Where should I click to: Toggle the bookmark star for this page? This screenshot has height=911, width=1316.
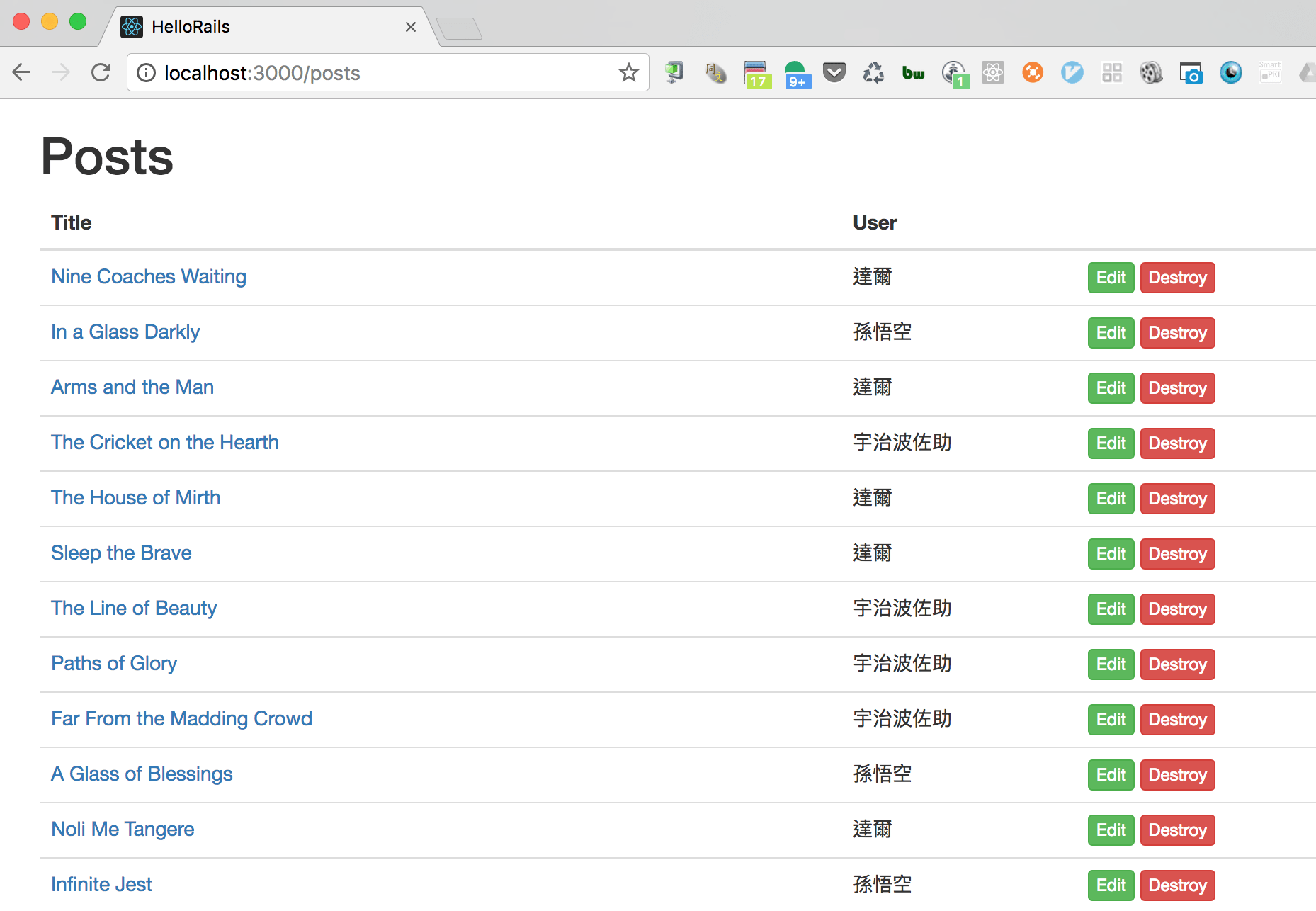pos(628,72)
